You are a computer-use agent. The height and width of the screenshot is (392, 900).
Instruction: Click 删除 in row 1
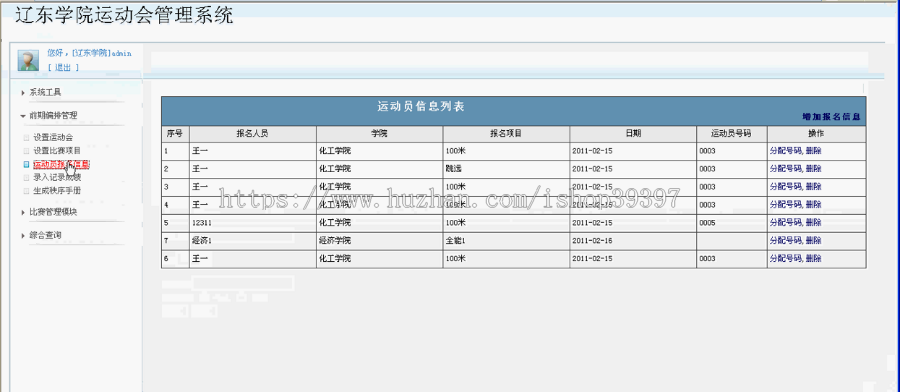pos(813,152)
